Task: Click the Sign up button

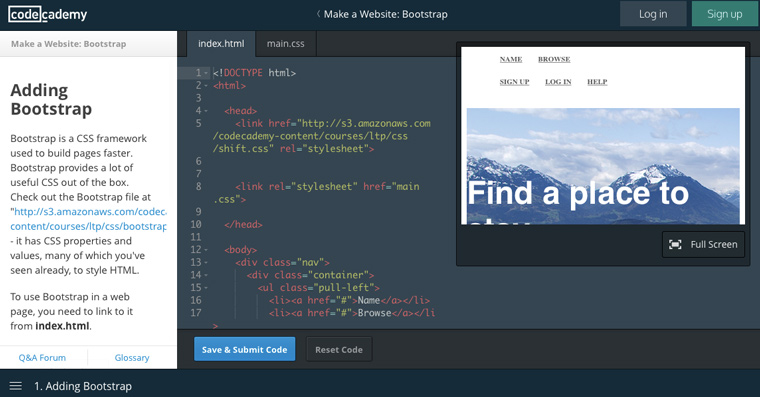Action: tap(725, 14)
